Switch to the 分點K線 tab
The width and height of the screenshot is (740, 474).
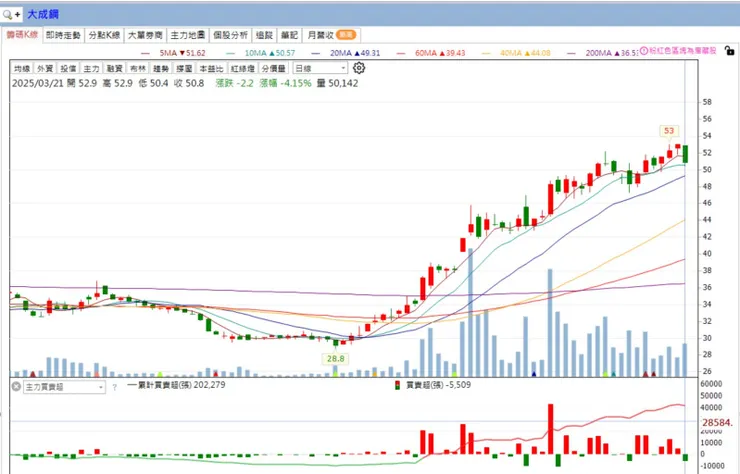click(104, 35)
